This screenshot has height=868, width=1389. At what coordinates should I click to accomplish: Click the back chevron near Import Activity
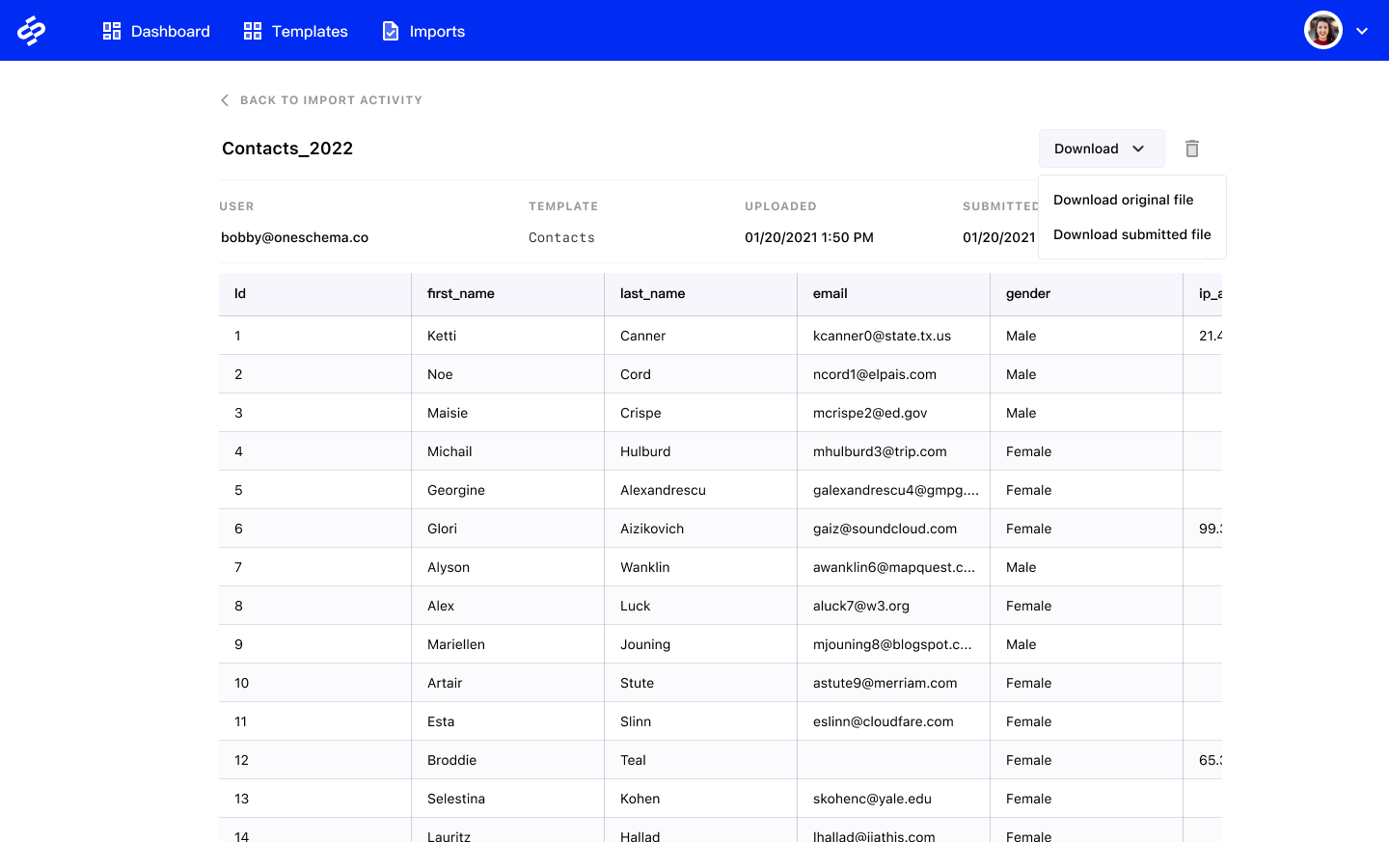(224, 99)
